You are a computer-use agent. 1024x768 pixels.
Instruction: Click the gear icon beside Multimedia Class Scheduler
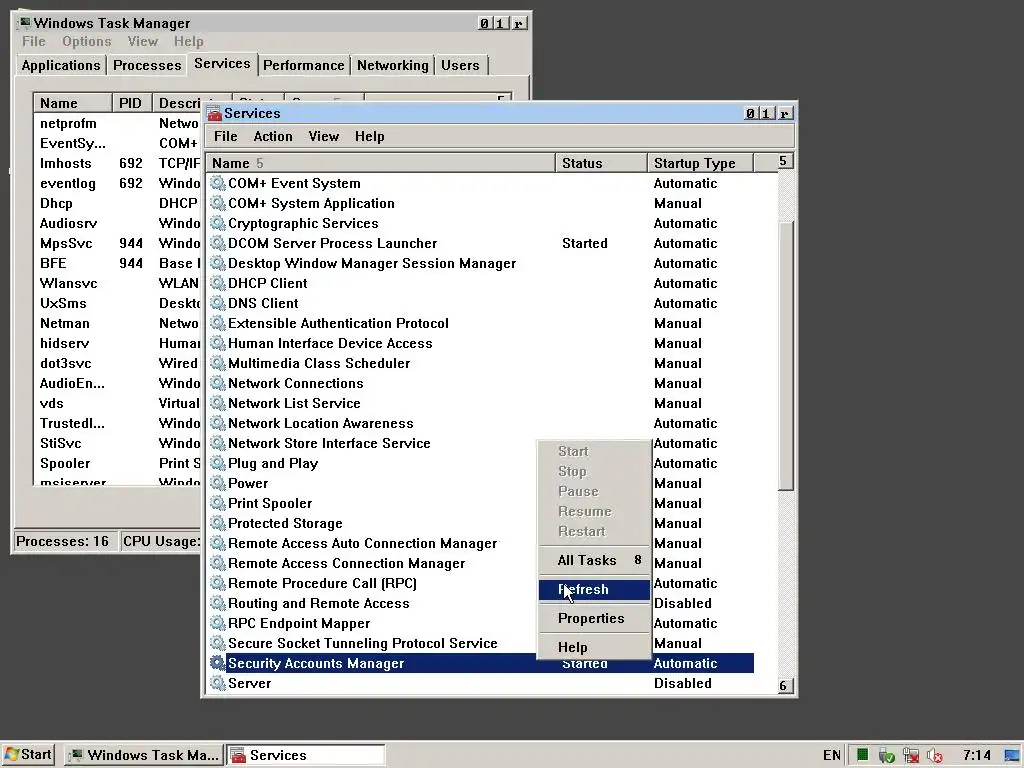point(217,363)
